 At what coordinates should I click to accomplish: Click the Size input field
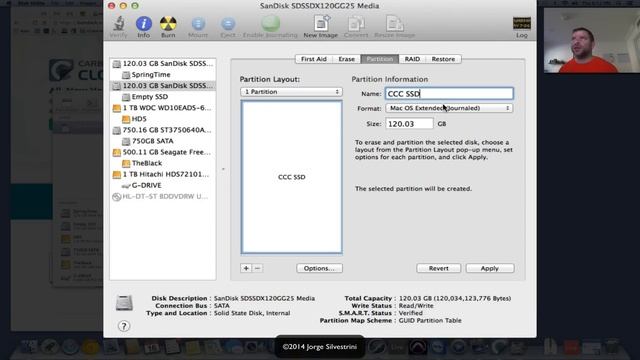coord(409,124)
